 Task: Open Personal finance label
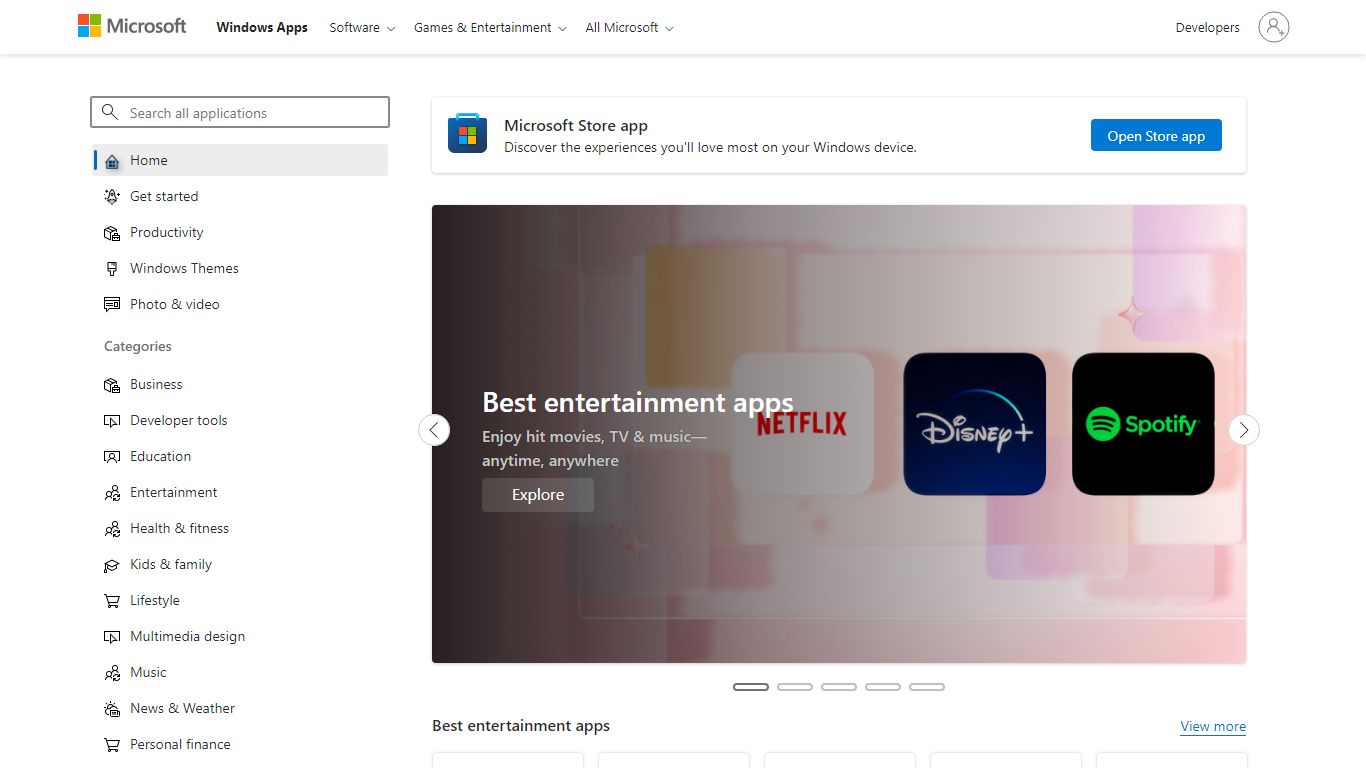(x=180, y=744)
